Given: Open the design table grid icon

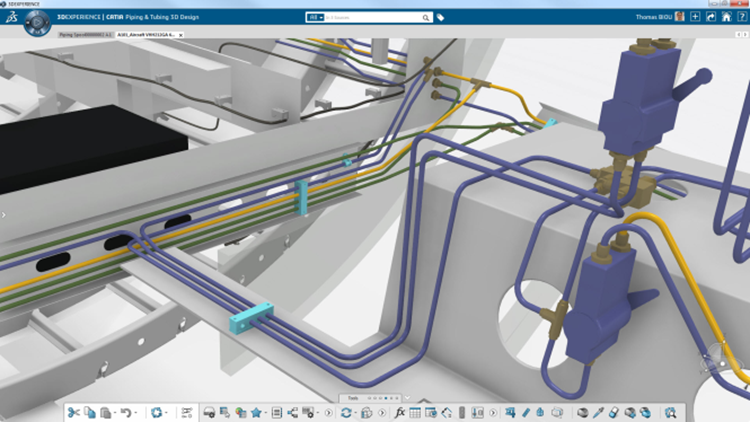Looking at the screenshot, I should point(416,412).
